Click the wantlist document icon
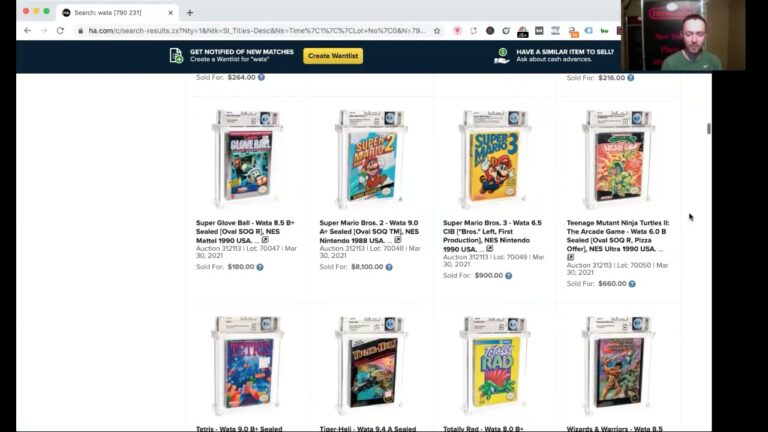 [x=176, y=55]
